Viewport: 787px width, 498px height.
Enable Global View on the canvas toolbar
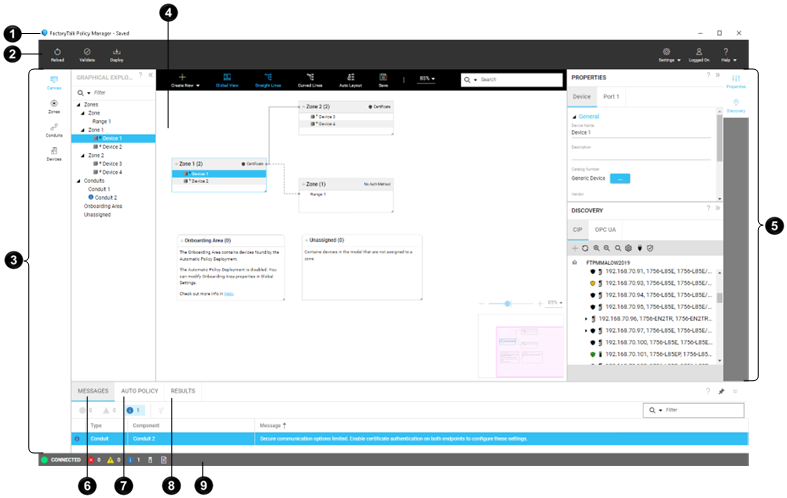click(227, 80)
